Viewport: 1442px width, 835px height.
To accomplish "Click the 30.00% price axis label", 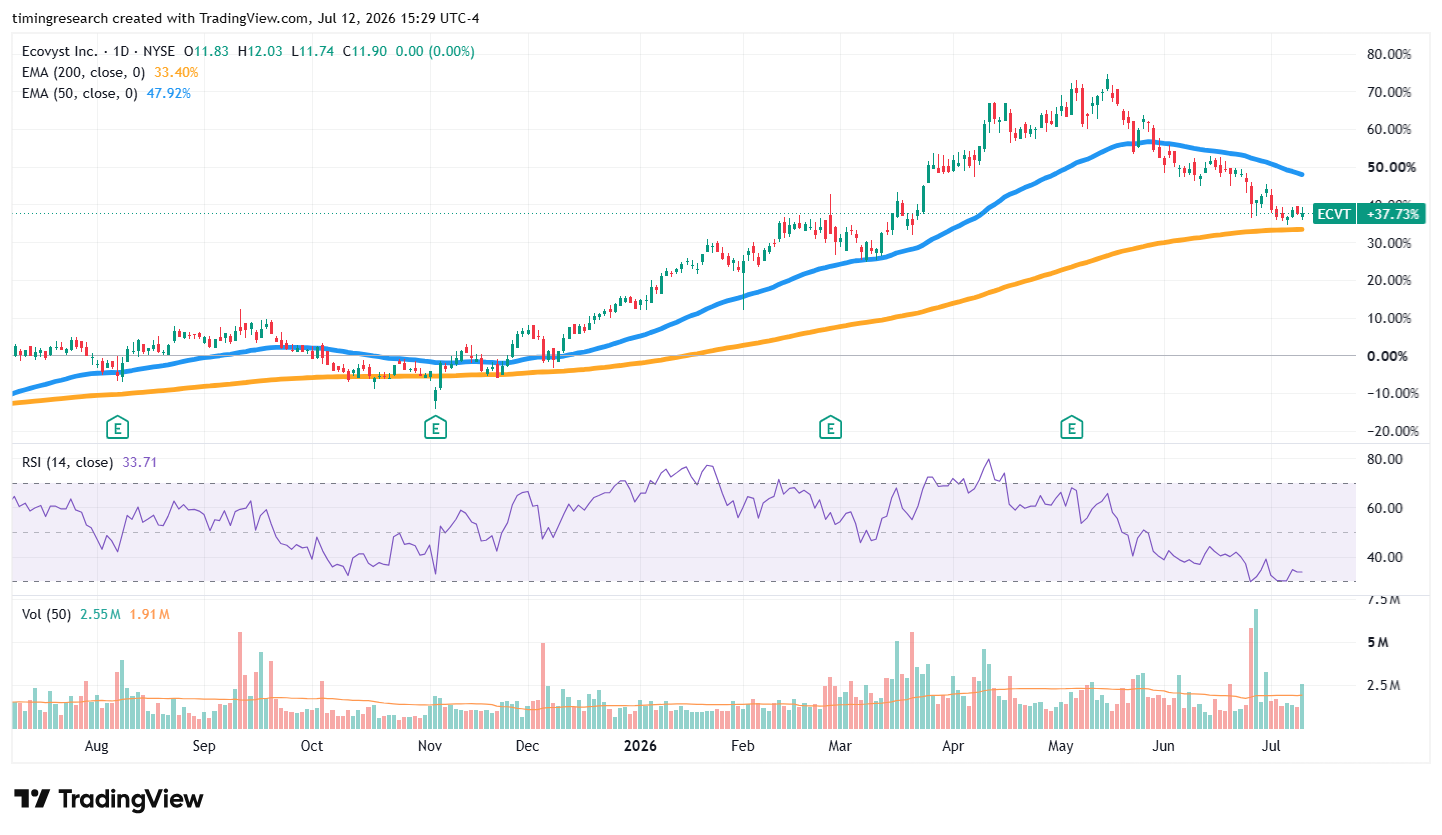I will coord(1390,243).
